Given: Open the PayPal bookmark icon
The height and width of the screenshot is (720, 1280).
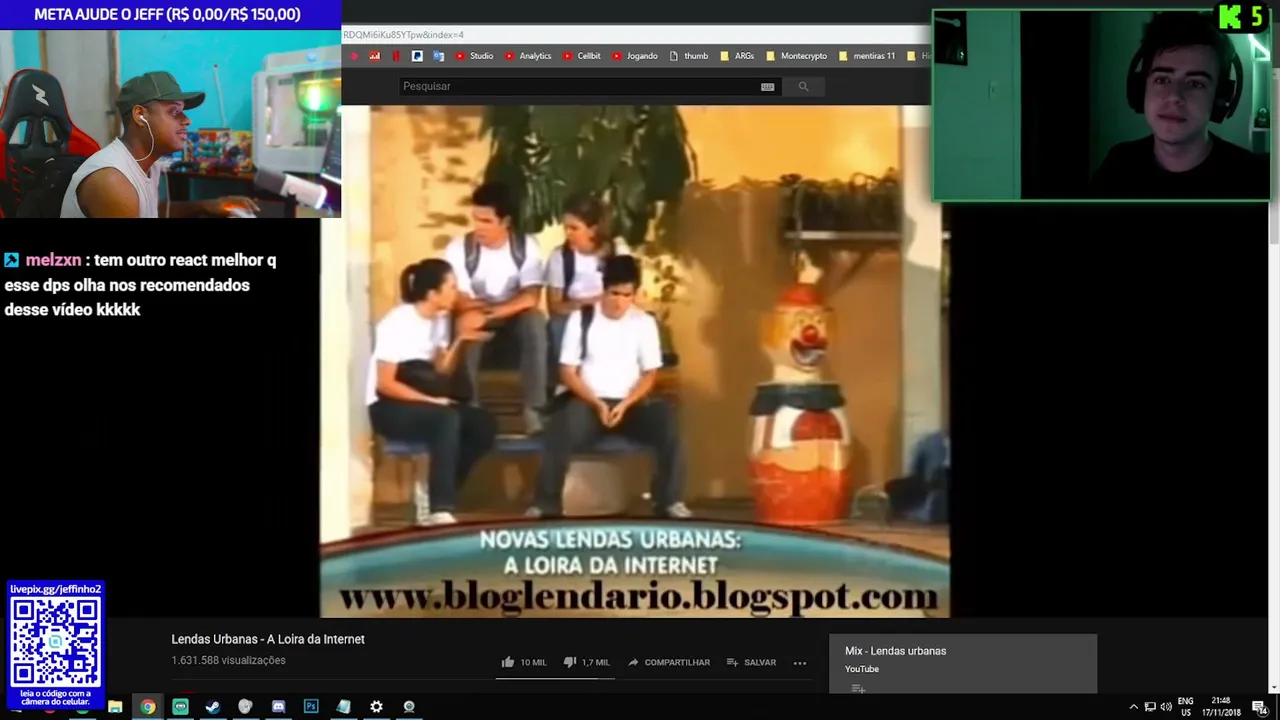Looking at the screenshot, I should [x=417, y=56].
